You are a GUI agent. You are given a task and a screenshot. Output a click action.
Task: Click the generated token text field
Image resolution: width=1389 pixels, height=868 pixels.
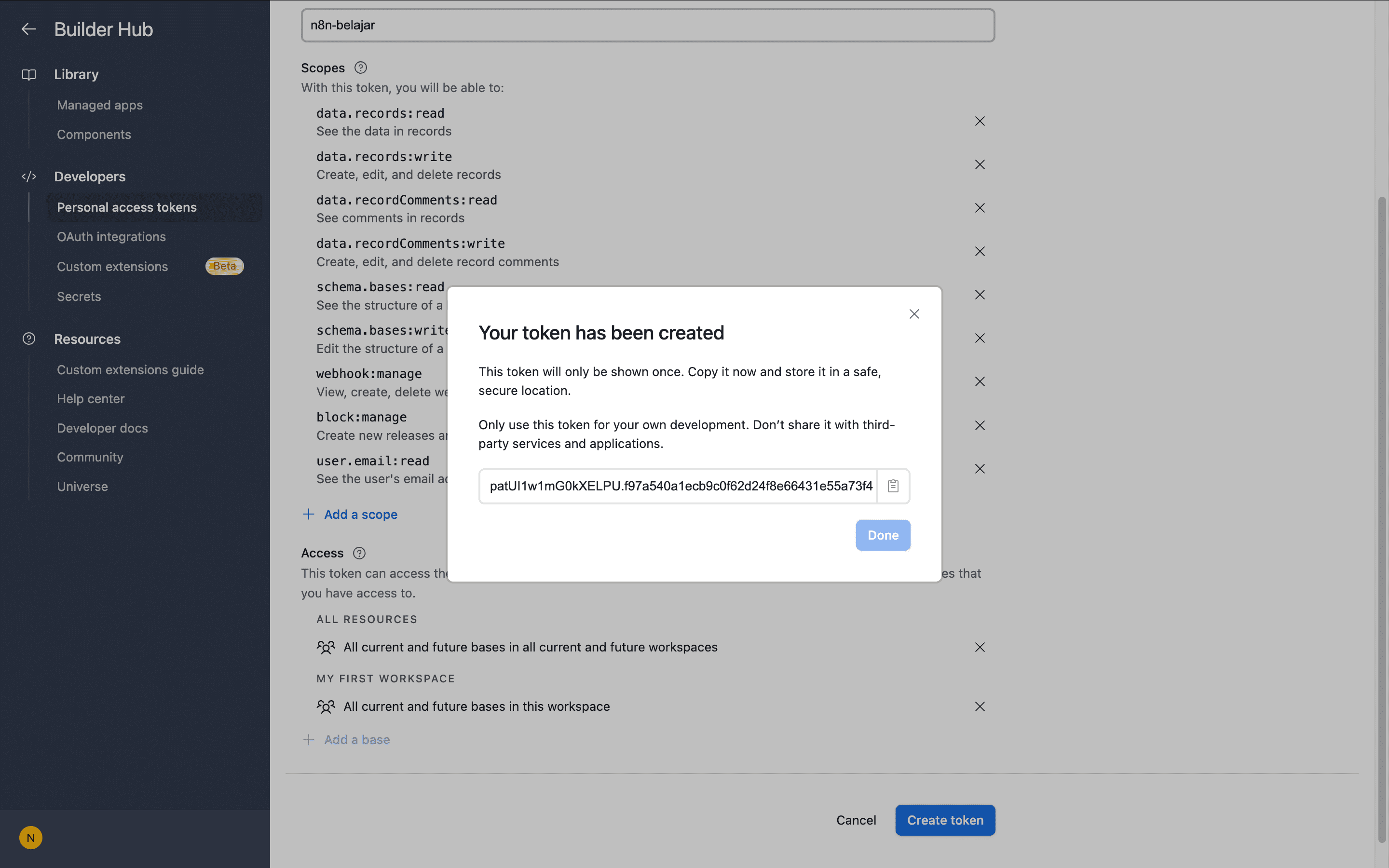tap(679, 486)
